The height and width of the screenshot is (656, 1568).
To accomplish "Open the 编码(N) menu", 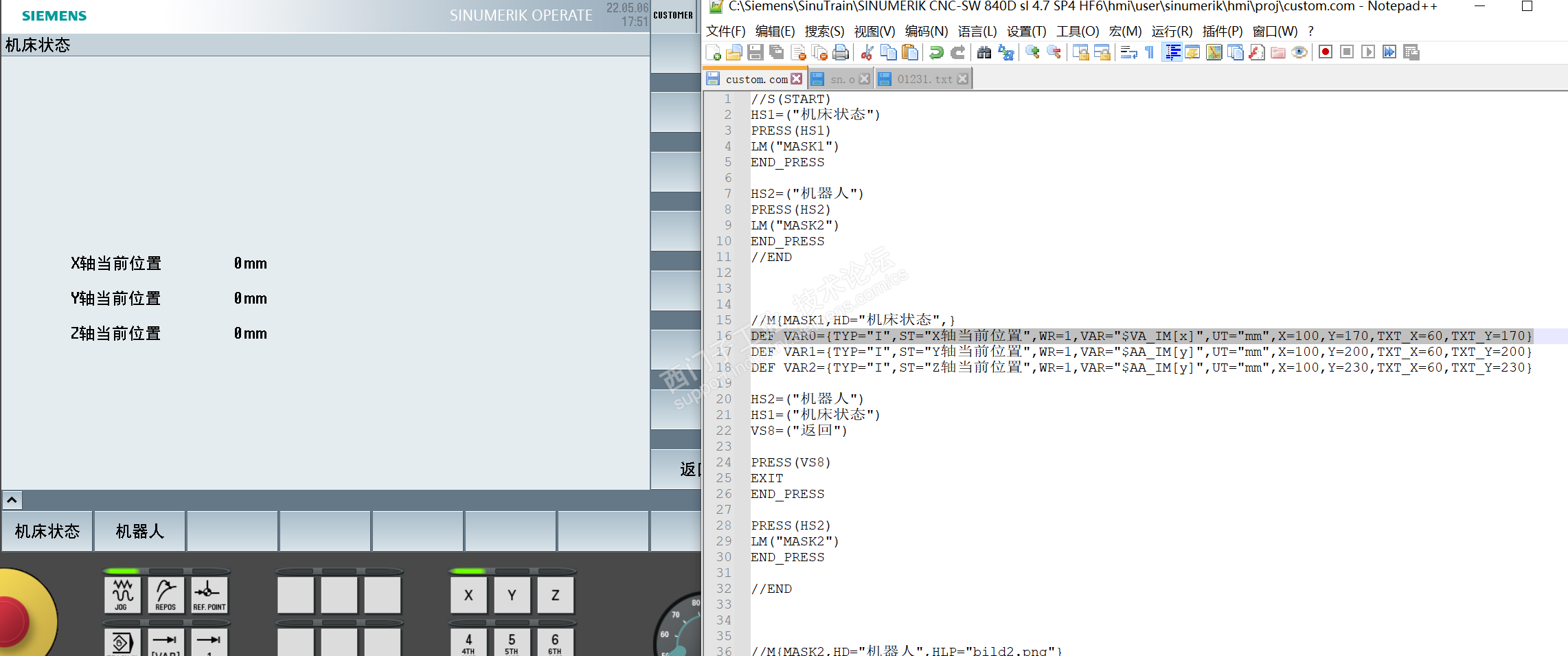I will point(926,32).
